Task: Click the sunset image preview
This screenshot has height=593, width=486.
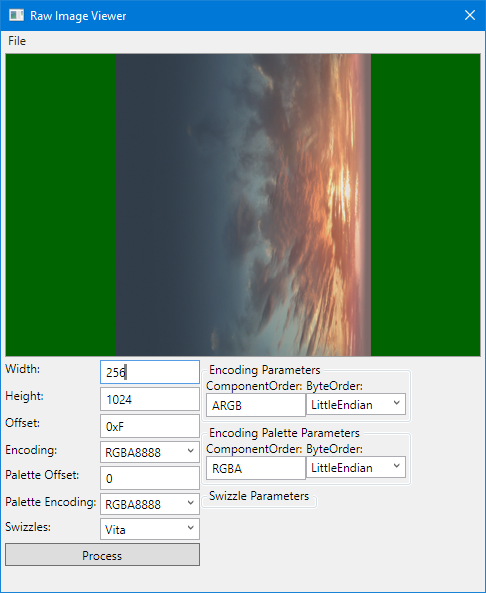Action: point(243,205)
